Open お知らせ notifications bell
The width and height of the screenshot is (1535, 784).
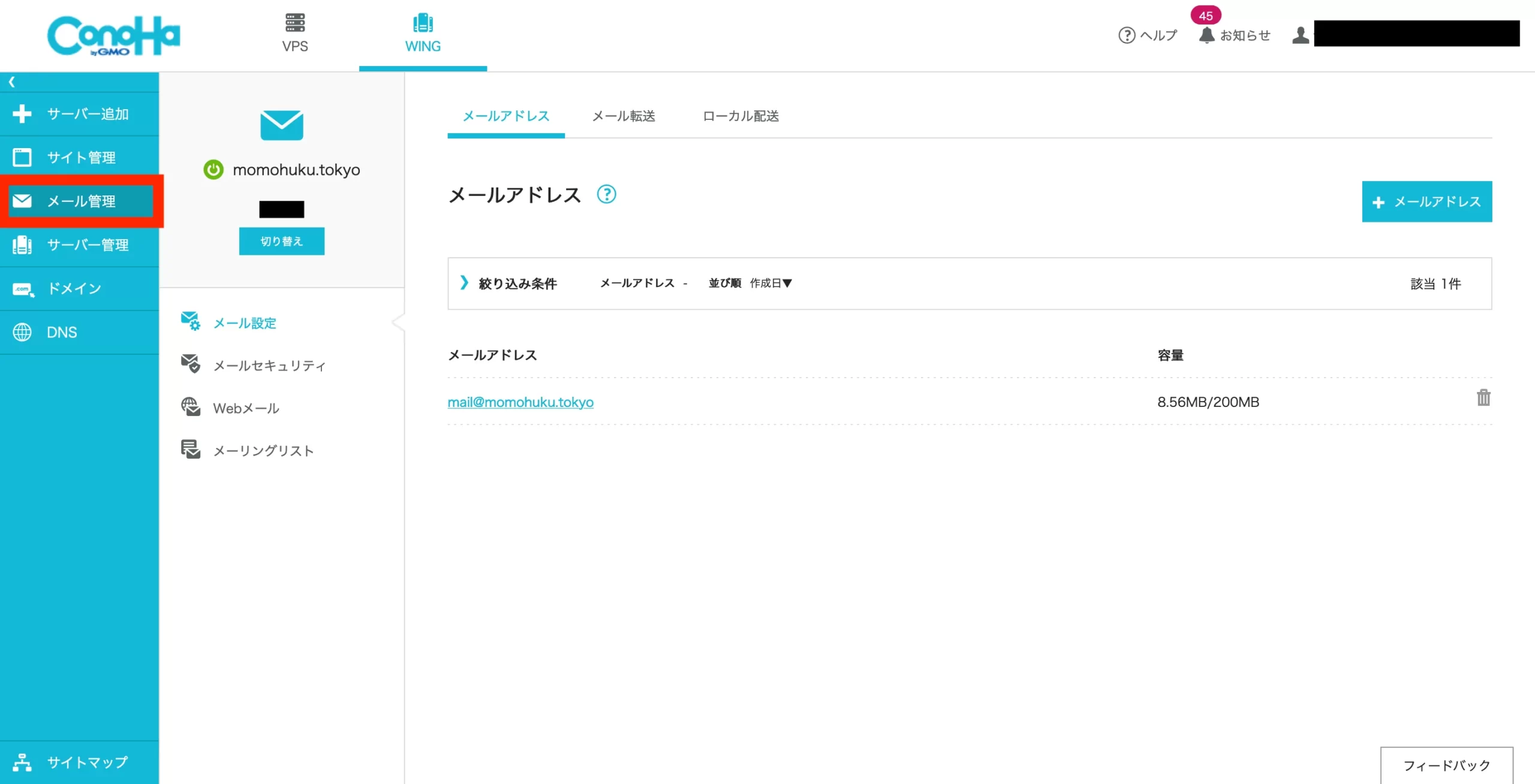(x=1235, y=35)
